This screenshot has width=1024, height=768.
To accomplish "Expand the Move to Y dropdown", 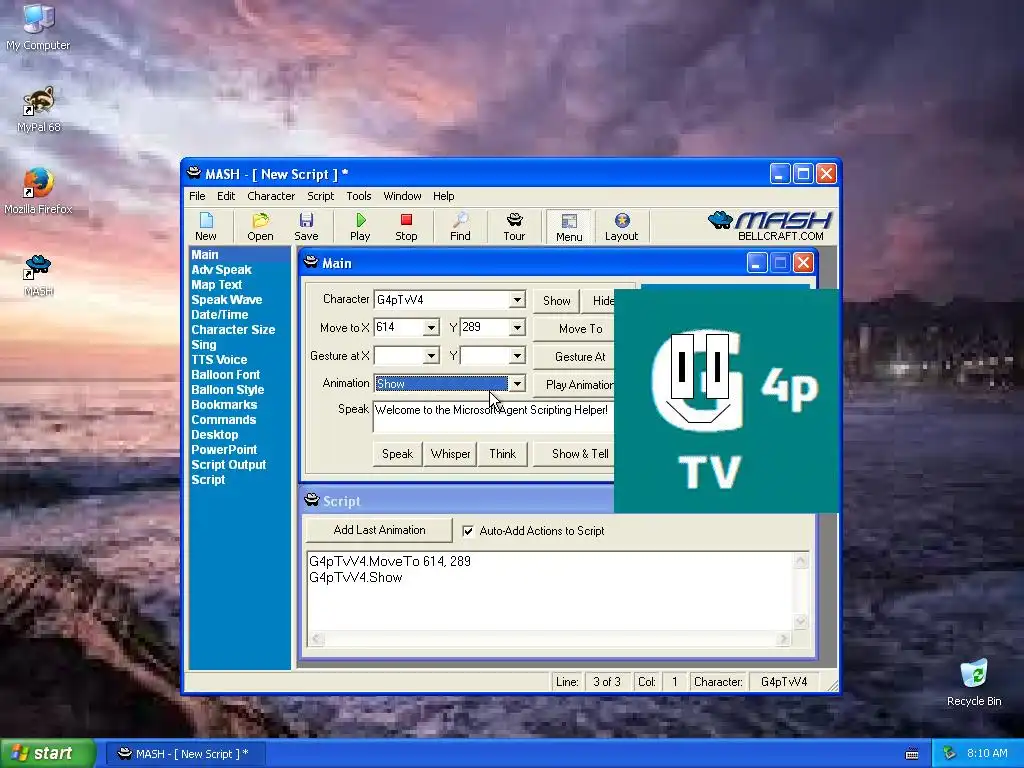I will [517, 327].
